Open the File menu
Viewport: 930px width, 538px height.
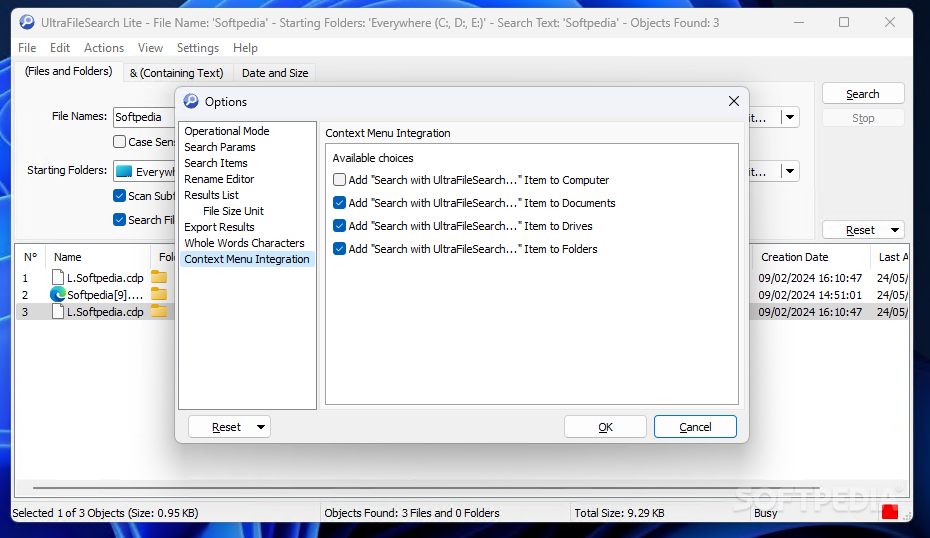coord(27,47)
